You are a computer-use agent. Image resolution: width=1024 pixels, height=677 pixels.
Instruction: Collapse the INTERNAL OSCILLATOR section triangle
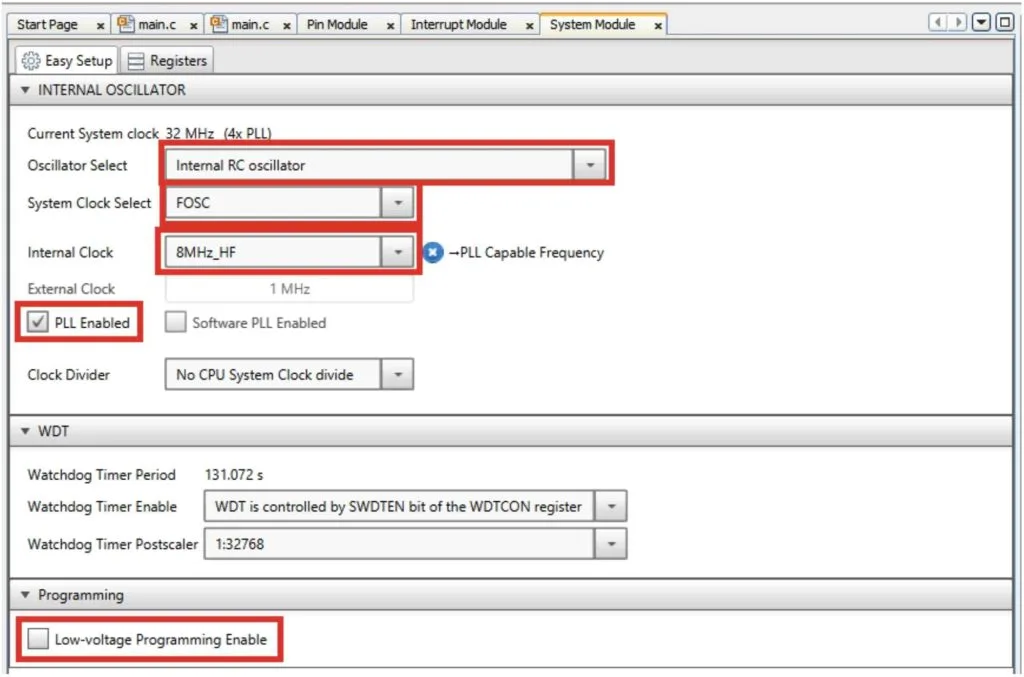[x=22, y=90]
